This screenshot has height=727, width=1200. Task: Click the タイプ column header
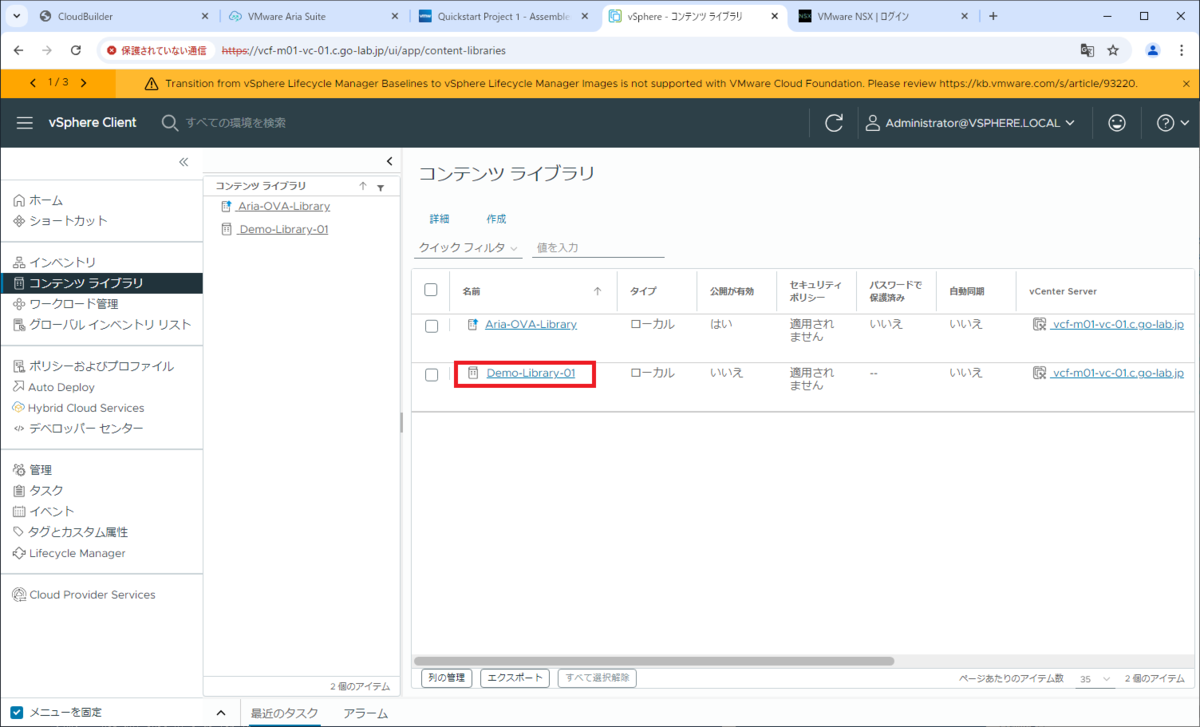[643, 291]
